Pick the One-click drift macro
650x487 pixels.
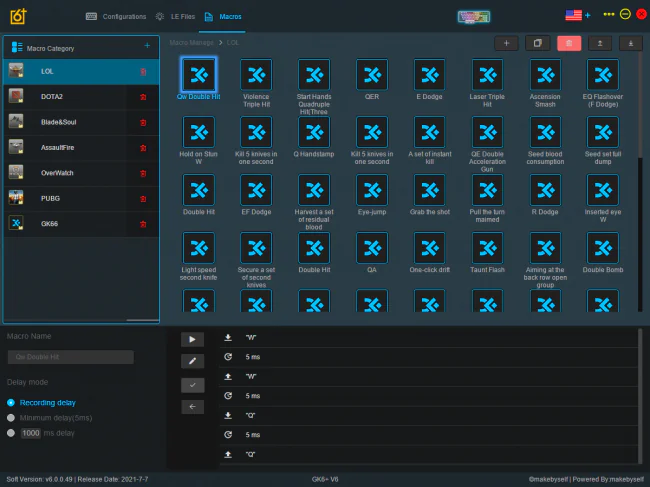pyautogui.click(x=429, y=248)
